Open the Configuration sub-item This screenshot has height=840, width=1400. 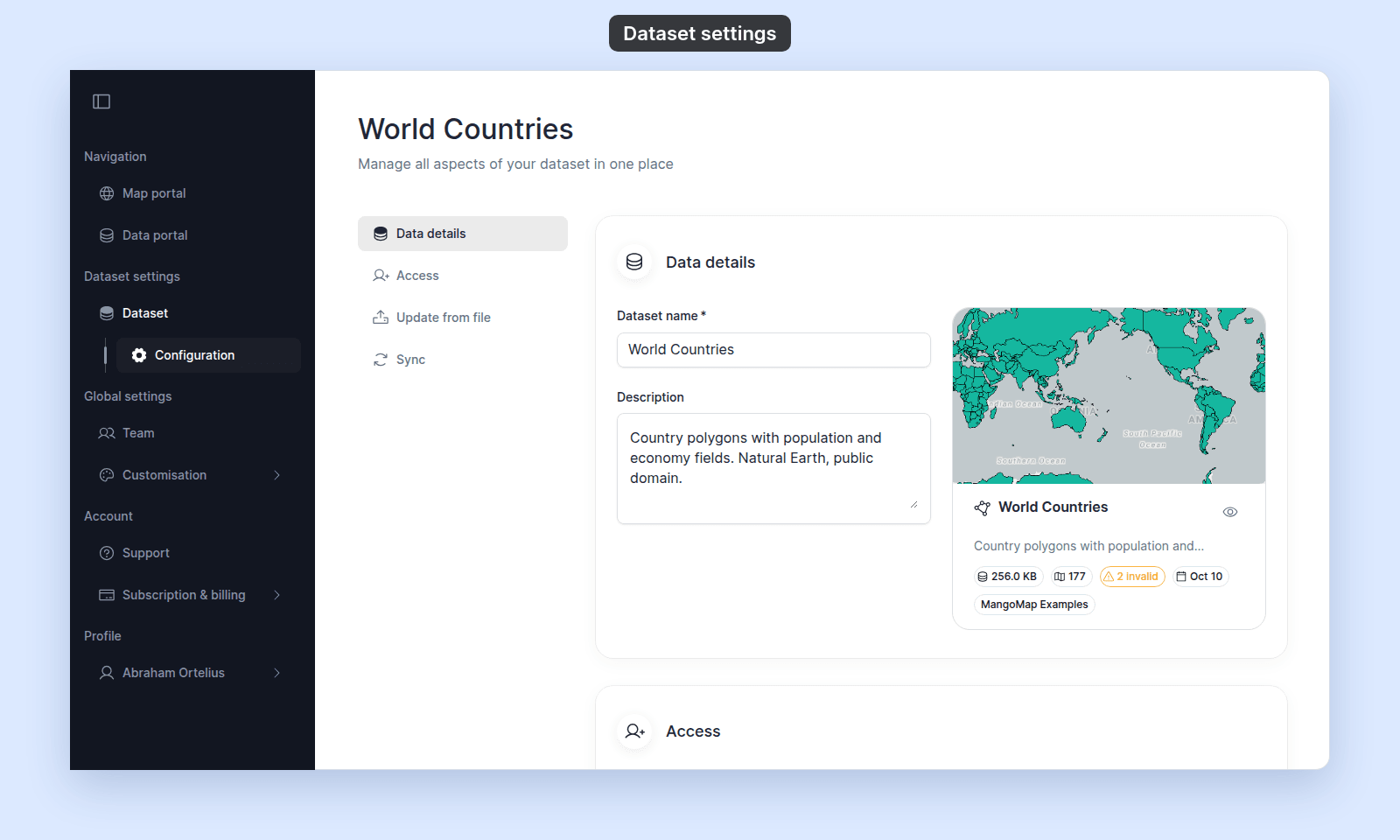tap(208, 355)
